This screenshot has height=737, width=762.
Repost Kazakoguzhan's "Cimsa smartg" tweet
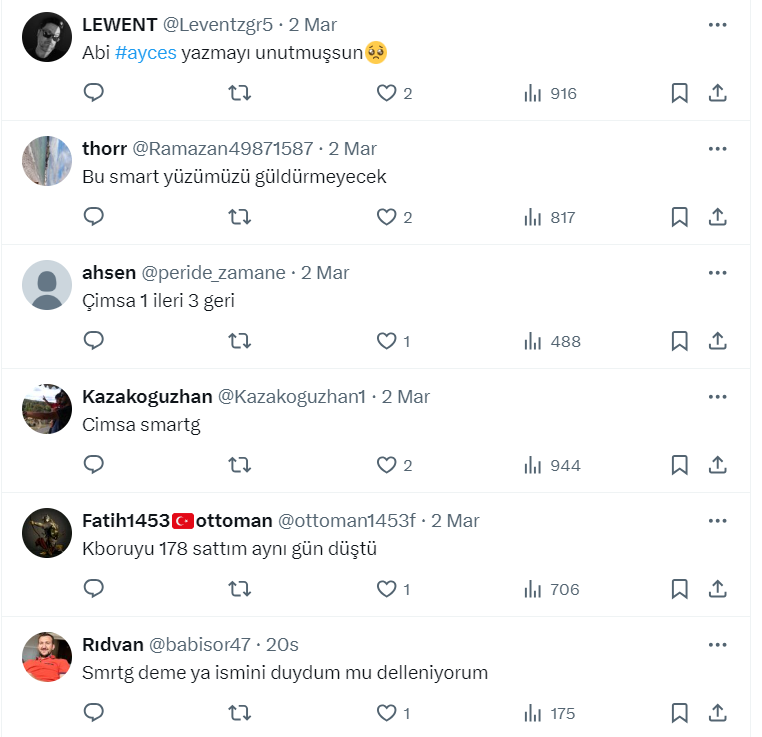240,465
